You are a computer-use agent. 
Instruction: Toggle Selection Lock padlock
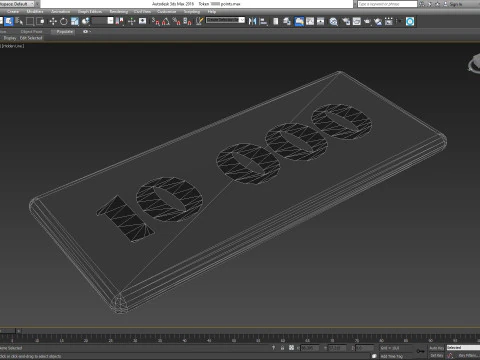[282, 348]
